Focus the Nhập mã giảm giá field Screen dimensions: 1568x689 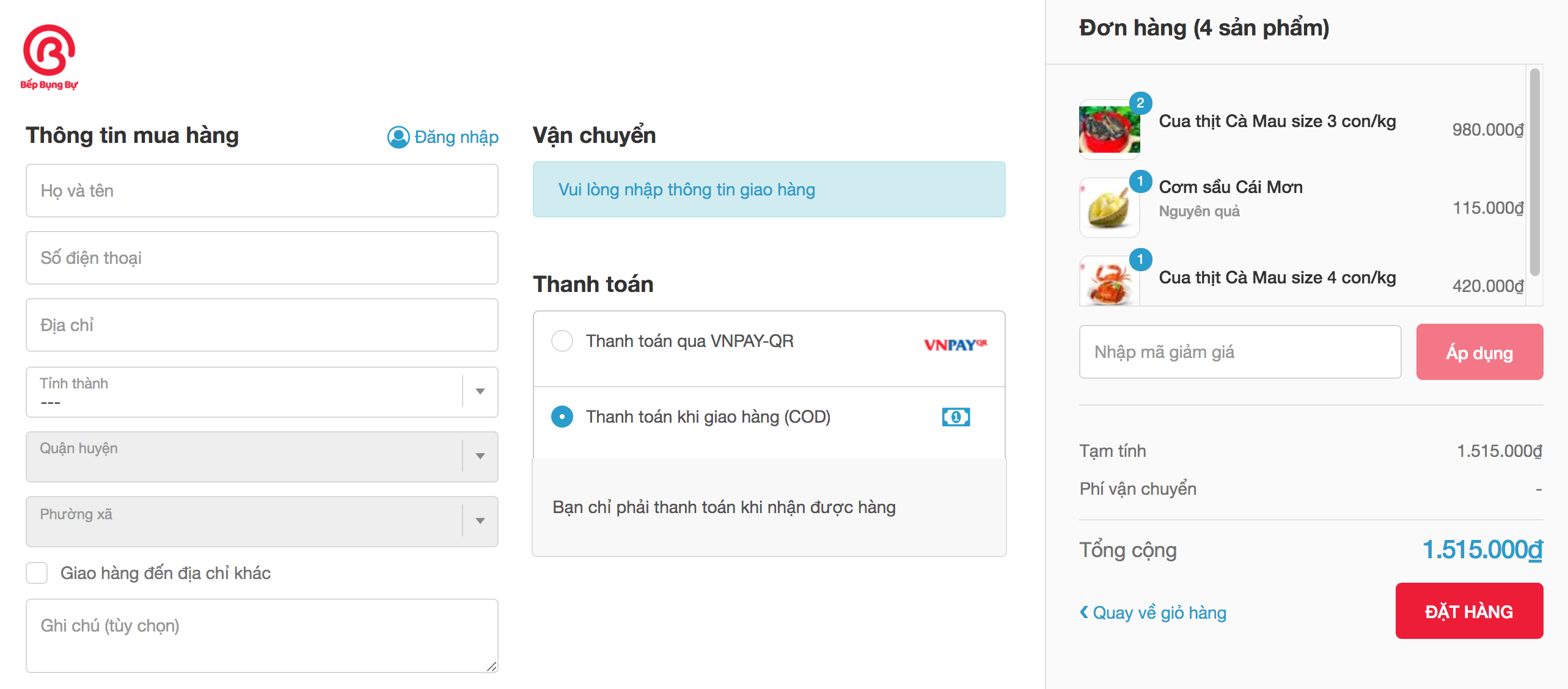1240,352
